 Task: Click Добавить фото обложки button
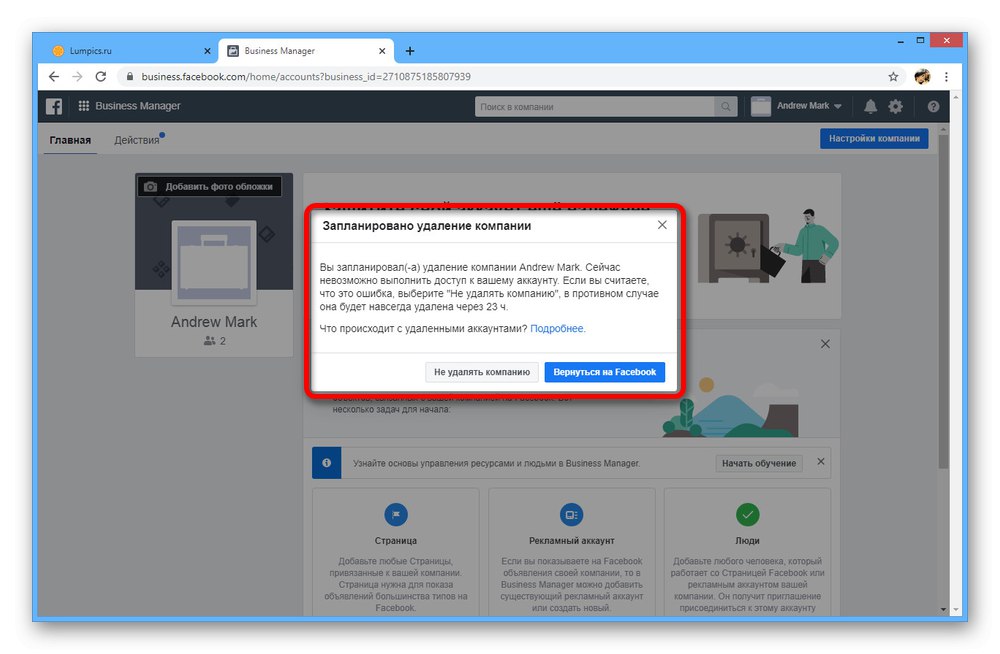(x=210, y=186)
